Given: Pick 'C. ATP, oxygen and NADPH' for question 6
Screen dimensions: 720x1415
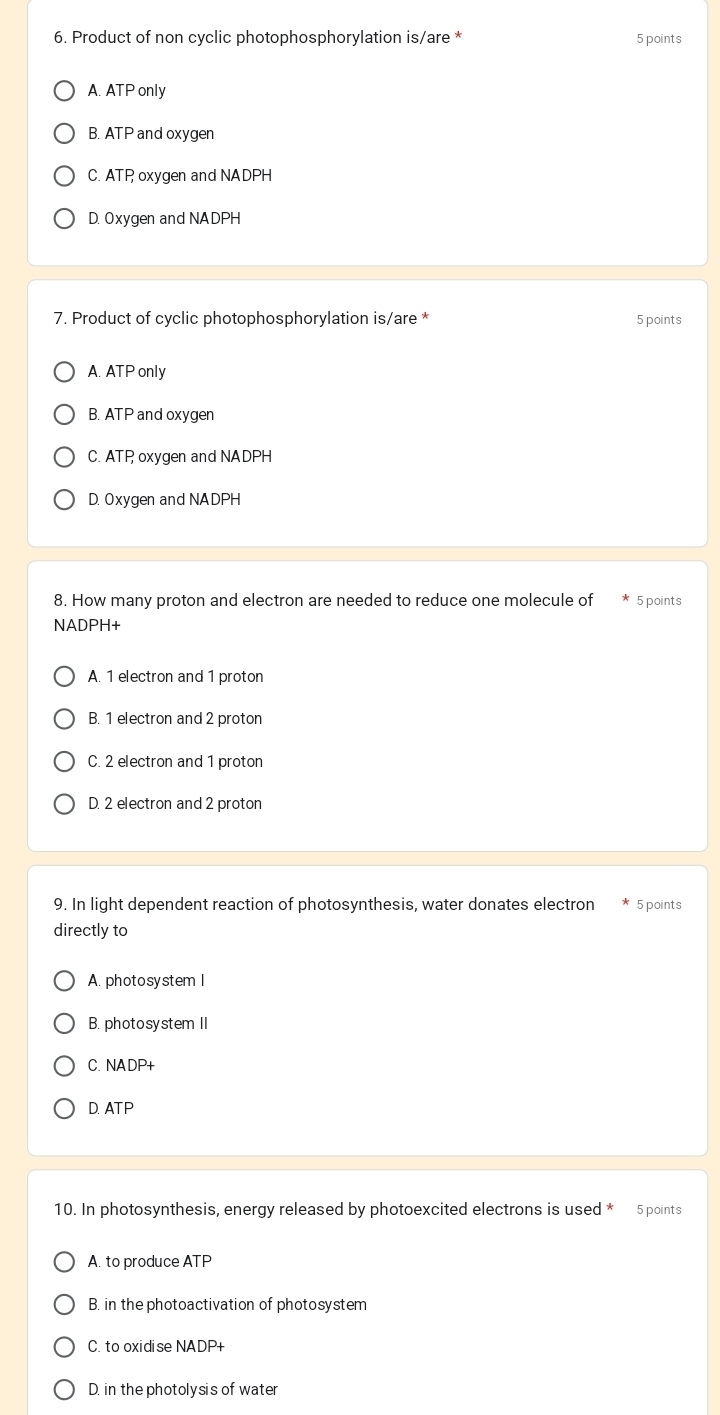Looking at the screenshot, I should 64,176.
